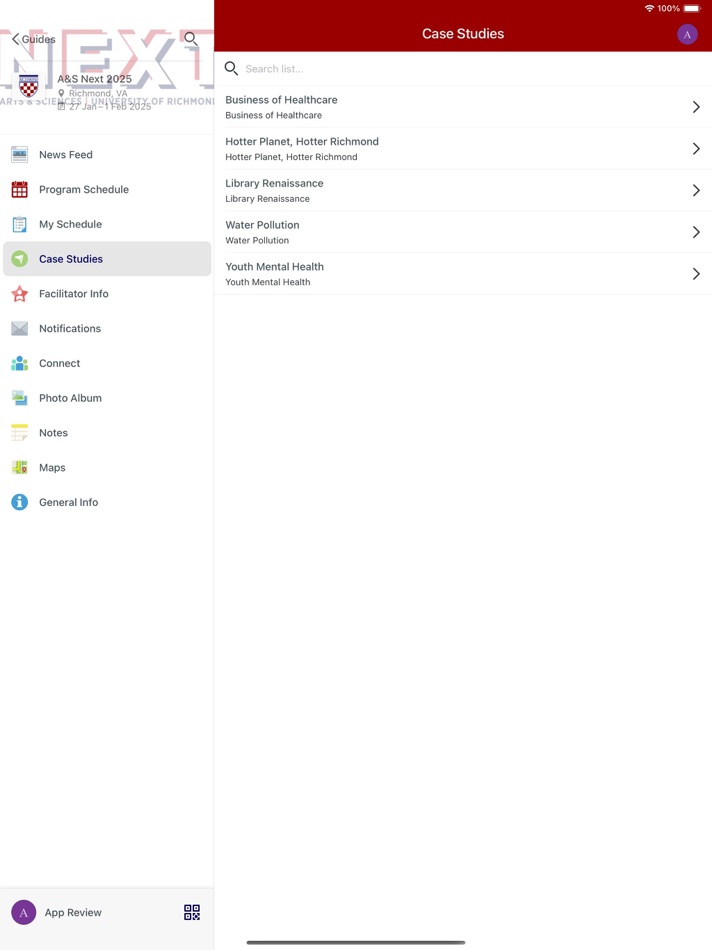Open Hotter Planet, Hotter Richmond case study
This screenshot has width=712, height=950.
(463, 149)
